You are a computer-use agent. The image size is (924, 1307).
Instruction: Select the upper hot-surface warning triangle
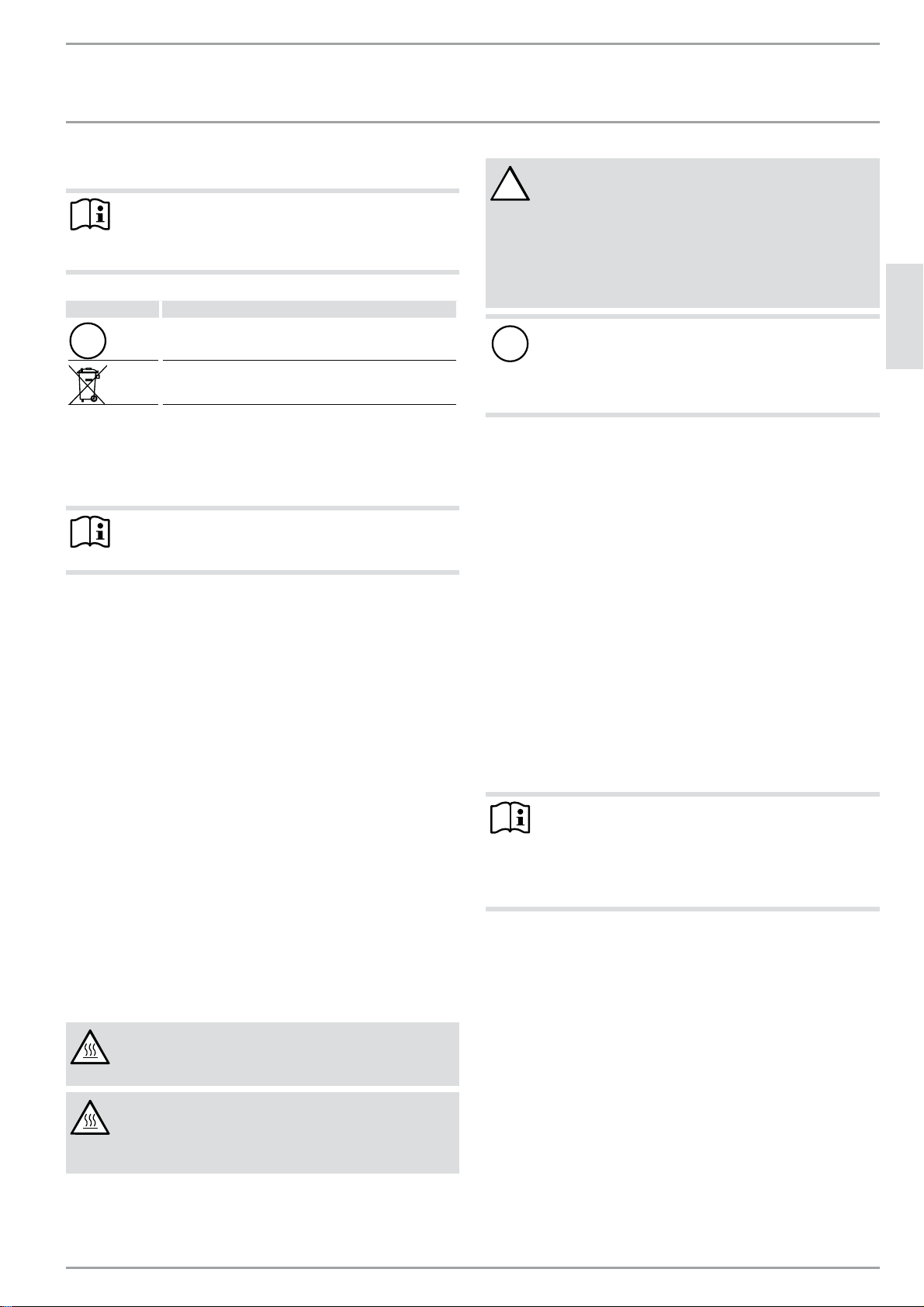tap(90, 1047)
